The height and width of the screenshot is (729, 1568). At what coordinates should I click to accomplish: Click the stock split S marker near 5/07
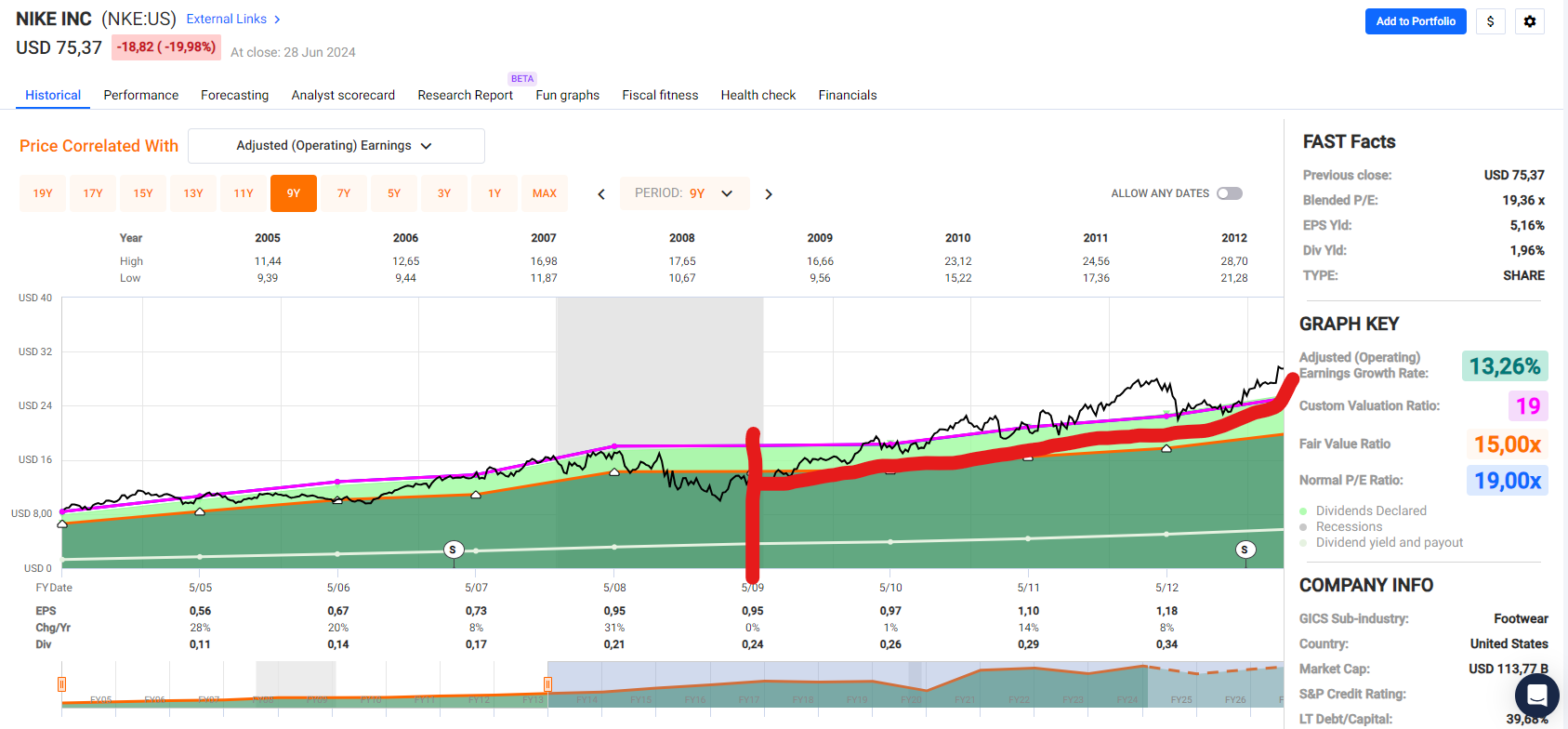(453, 550)
